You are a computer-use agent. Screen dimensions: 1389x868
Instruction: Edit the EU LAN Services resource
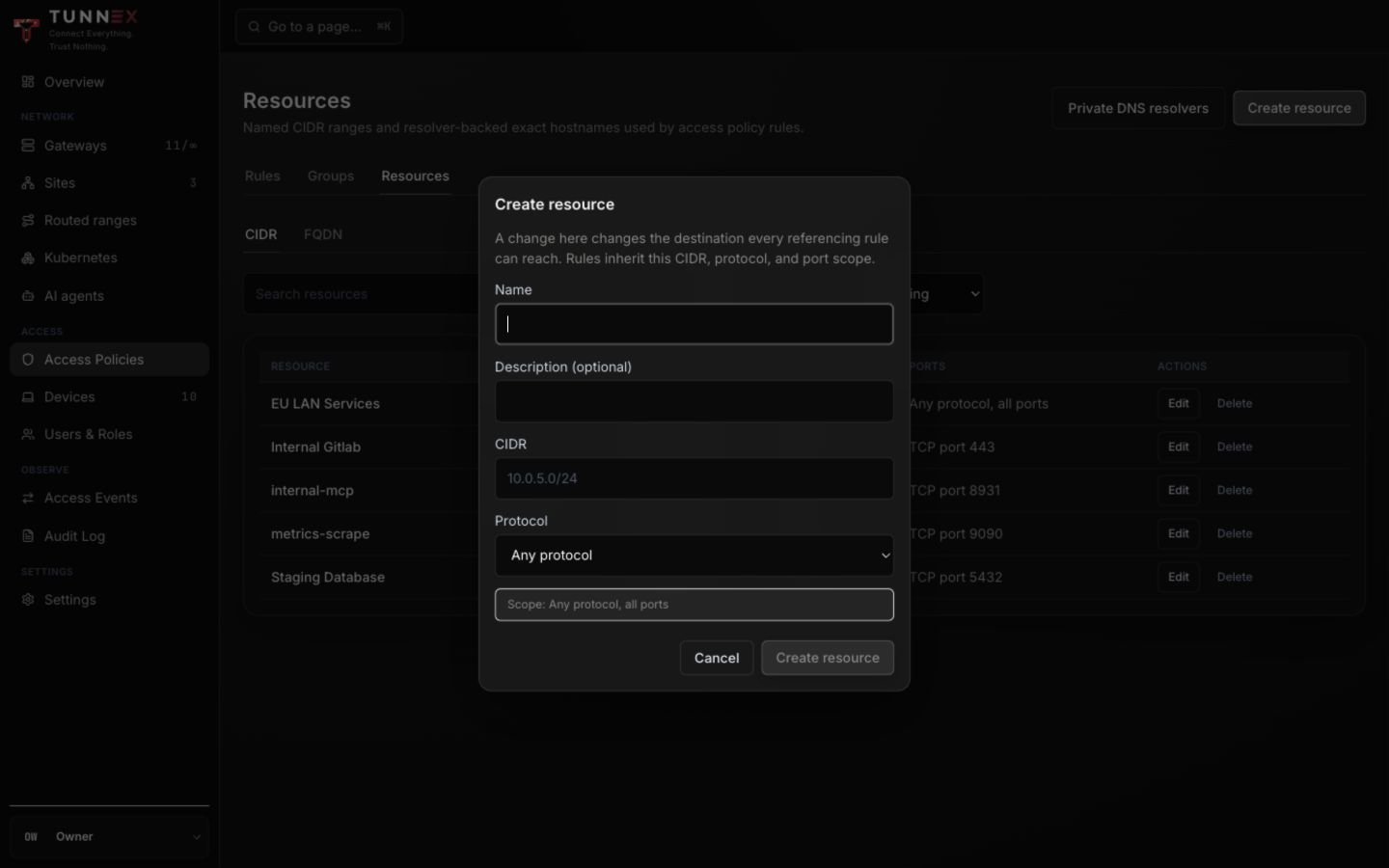click(x=1179, y=404)
